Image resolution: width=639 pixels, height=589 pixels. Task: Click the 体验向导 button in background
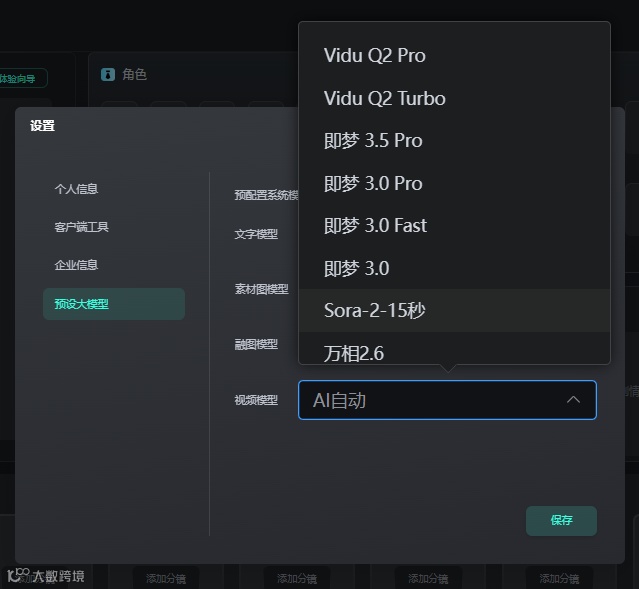point(22,78)
